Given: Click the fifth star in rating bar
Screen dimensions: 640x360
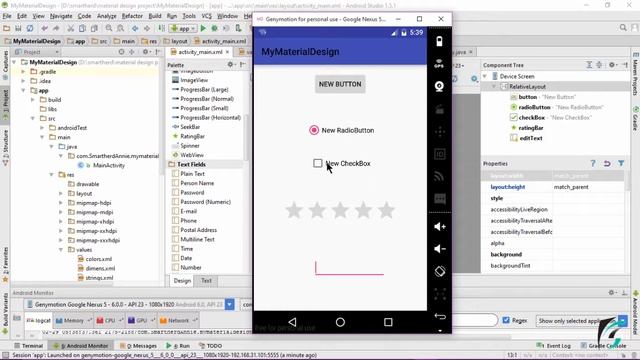Looking at the screenshot, I should (x=386, y=210).
